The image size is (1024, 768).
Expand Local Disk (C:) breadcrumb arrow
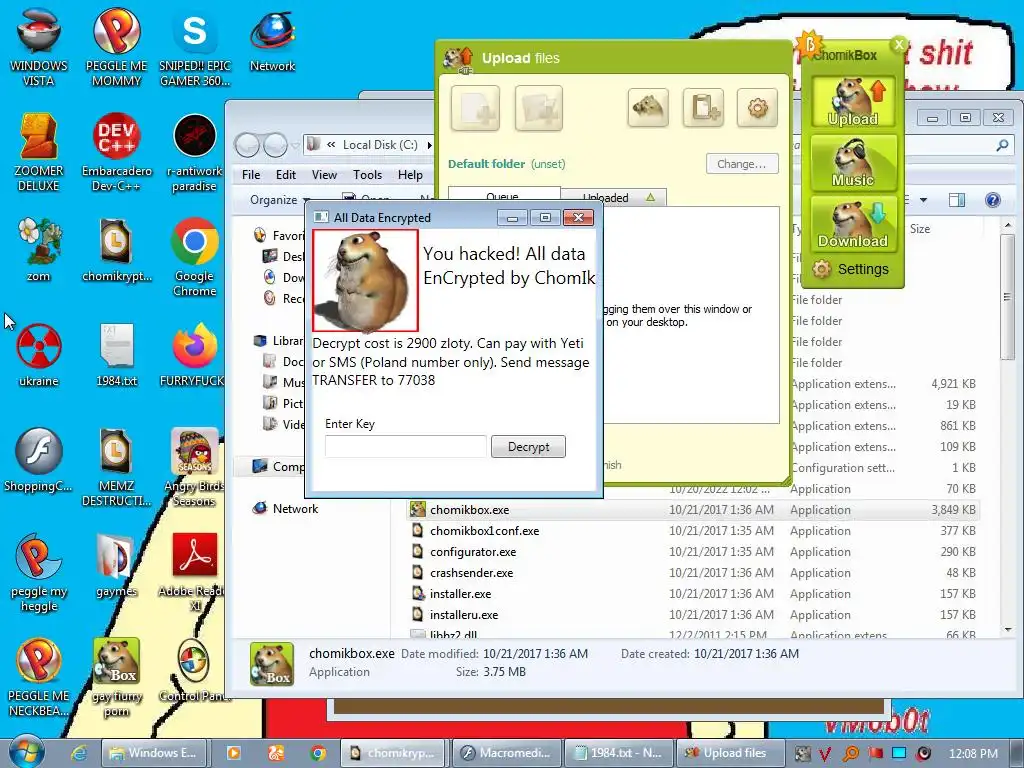pyautogui.click(x=430, y=145)
